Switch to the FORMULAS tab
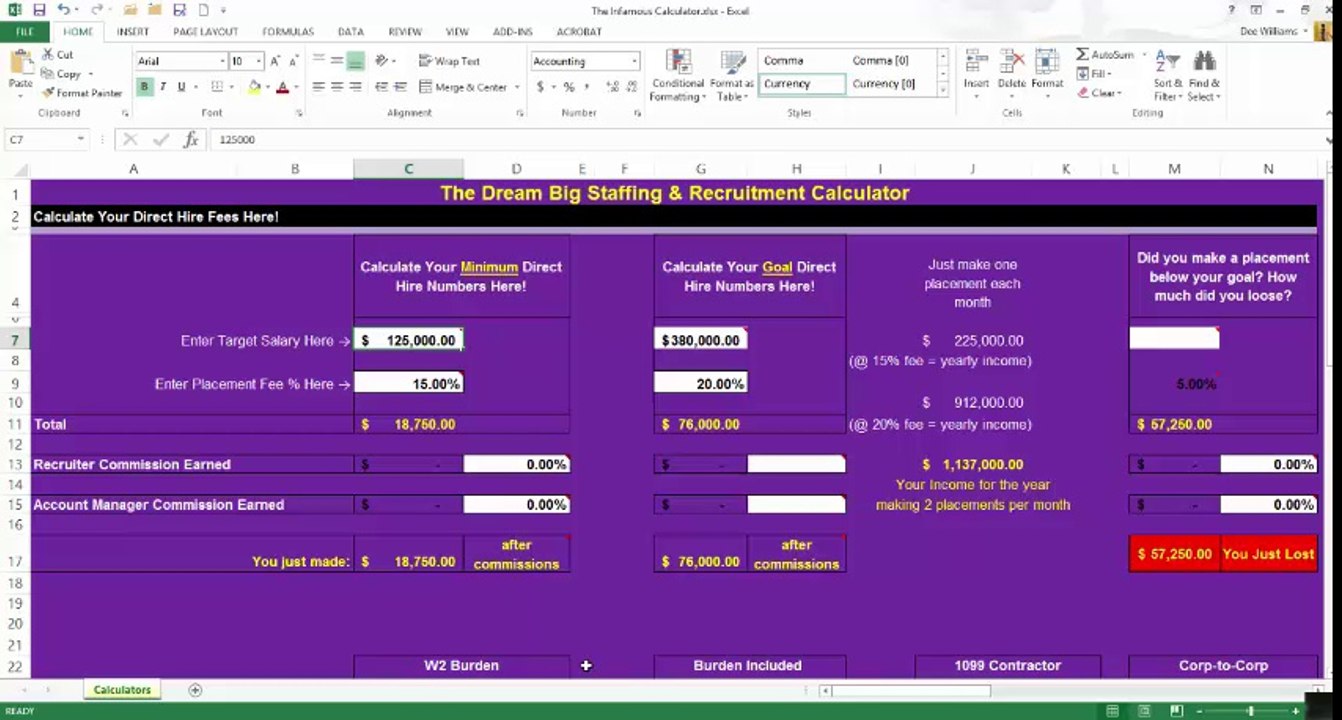 coord(288,32)
